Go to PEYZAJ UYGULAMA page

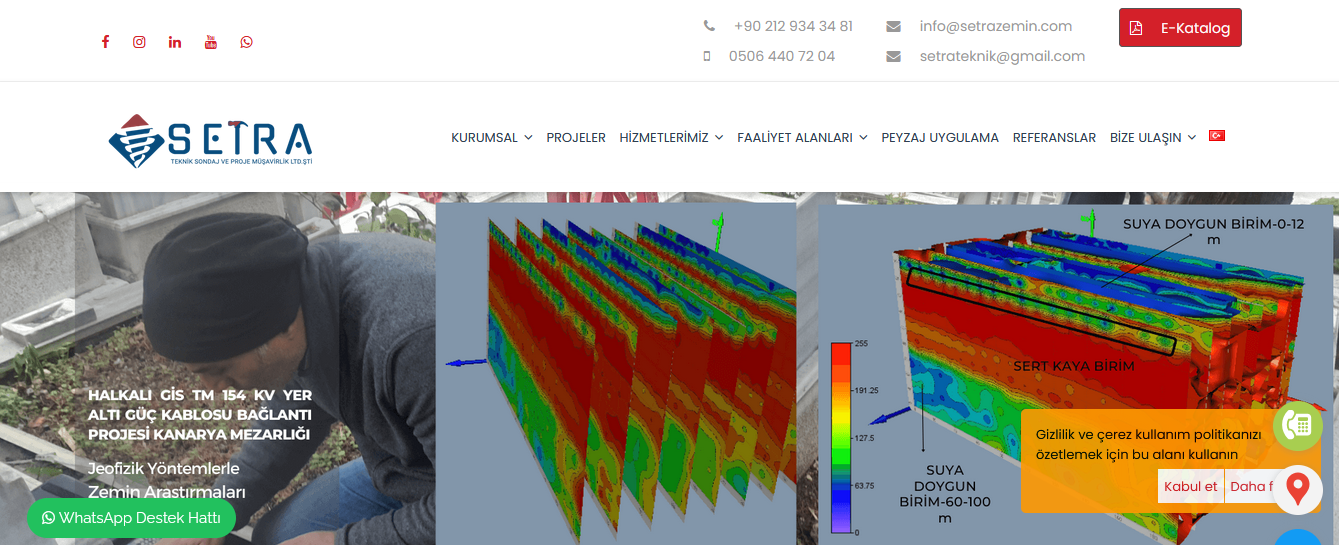(x=940, y=138)
